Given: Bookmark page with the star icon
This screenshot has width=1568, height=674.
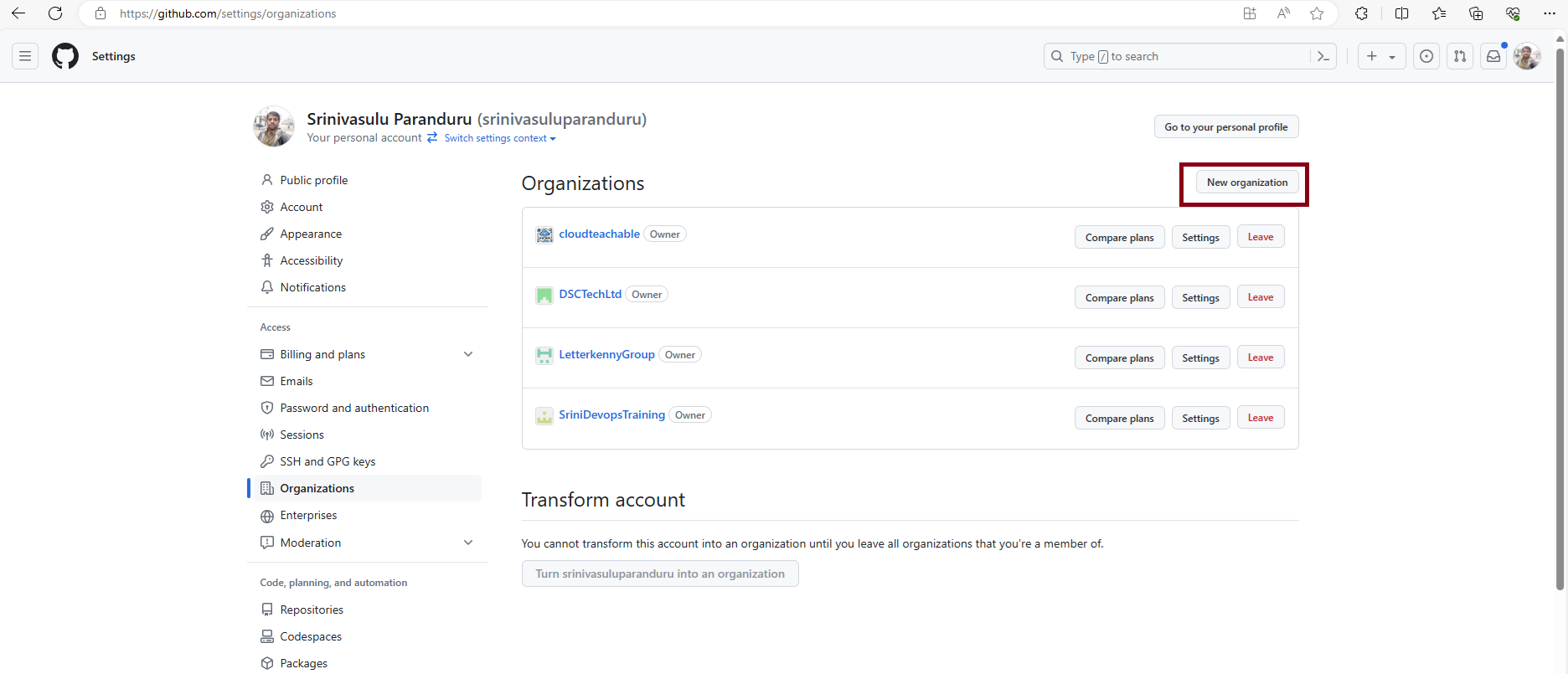Looking at the screenshot, I should (1317, 13).
